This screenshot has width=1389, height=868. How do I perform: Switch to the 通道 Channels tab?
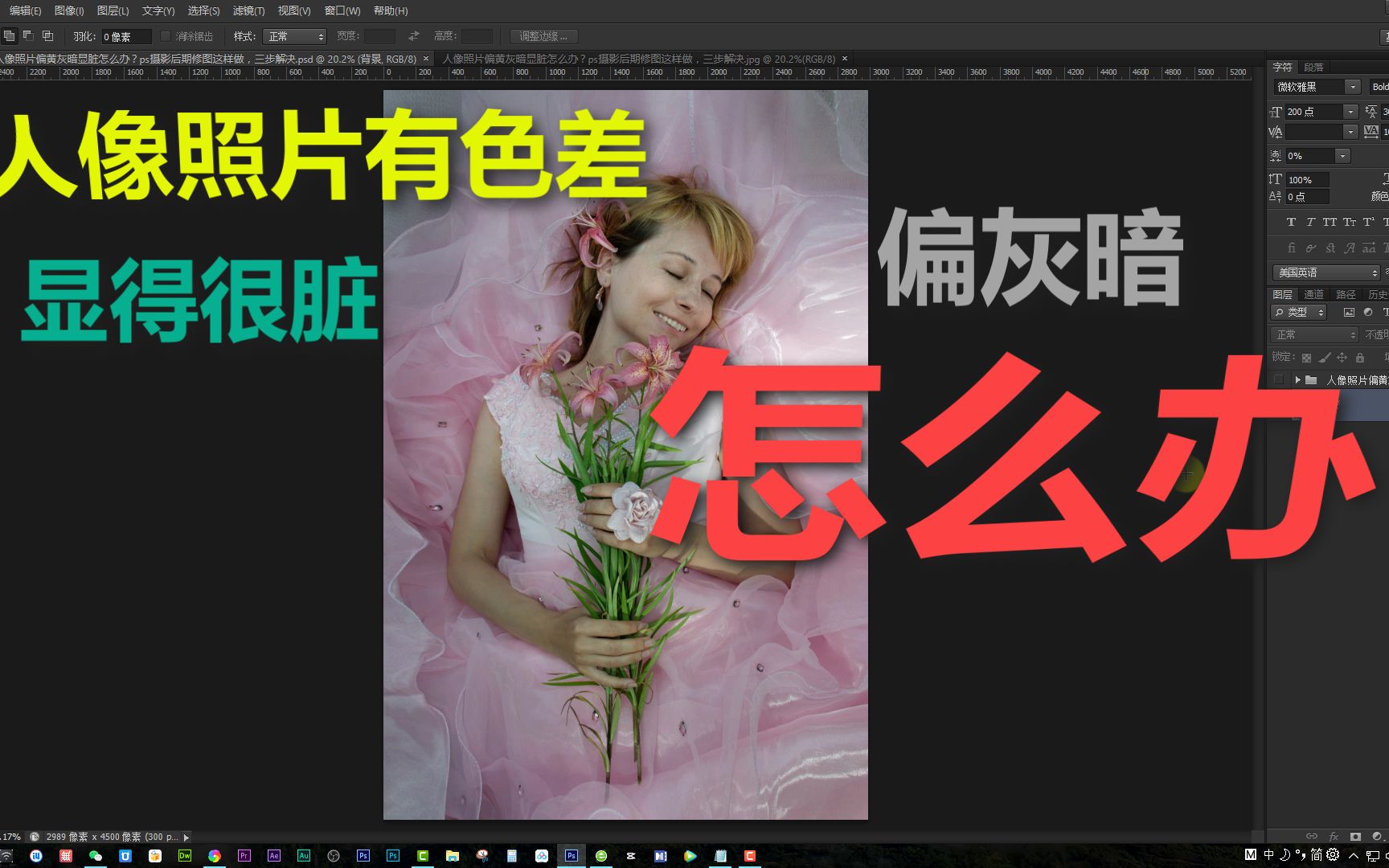click(x=1315, y=294)
